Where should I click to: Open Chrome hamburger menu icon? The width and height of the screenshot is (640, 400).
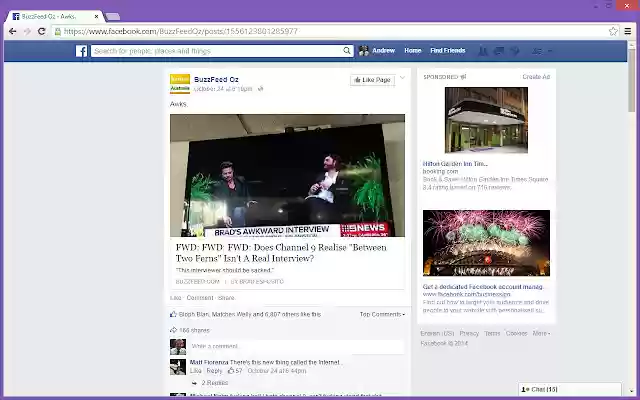click(x=628, y=31)
